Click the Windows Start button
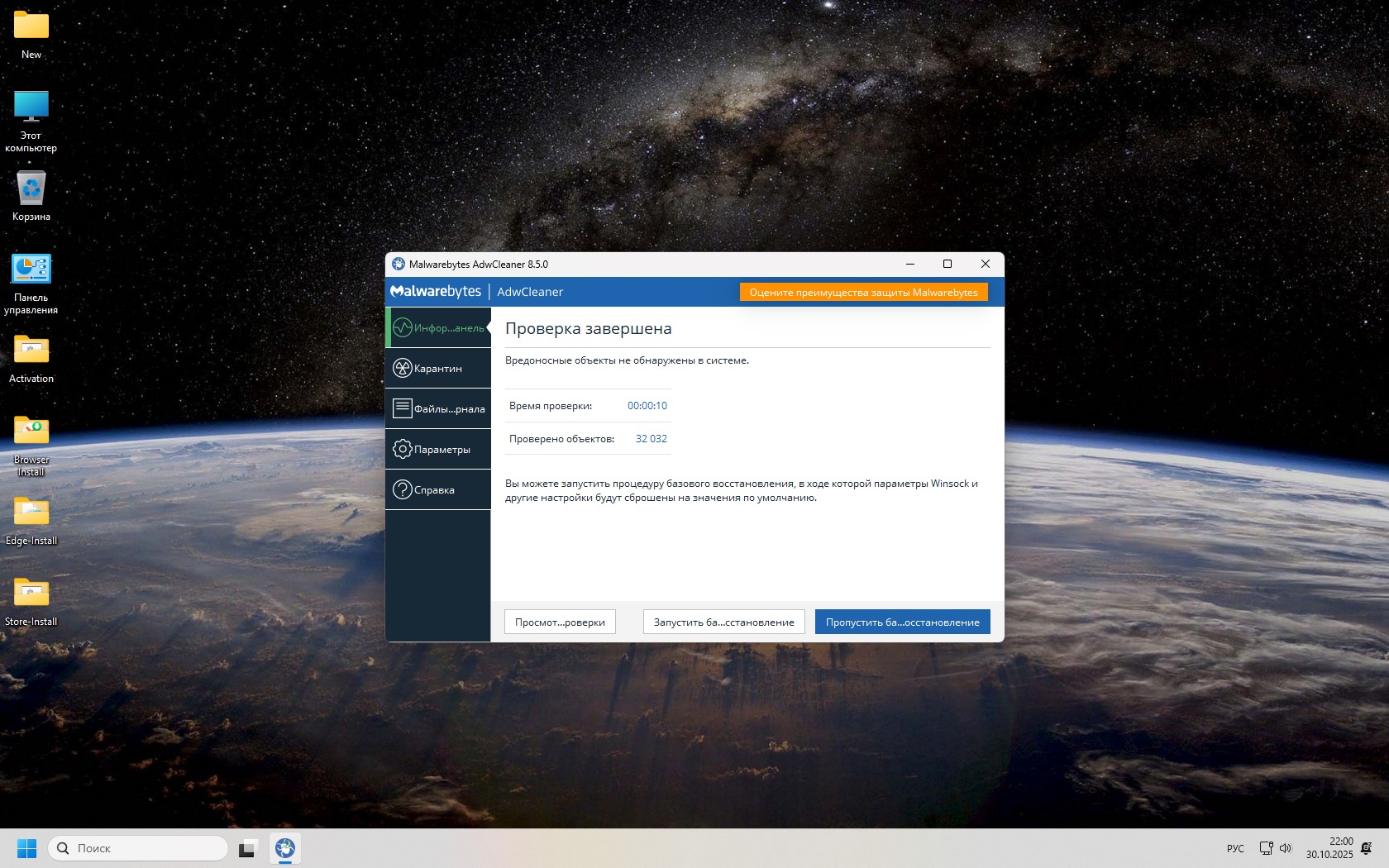Screen dimensions: 1389x868 (x=26, y=848)
